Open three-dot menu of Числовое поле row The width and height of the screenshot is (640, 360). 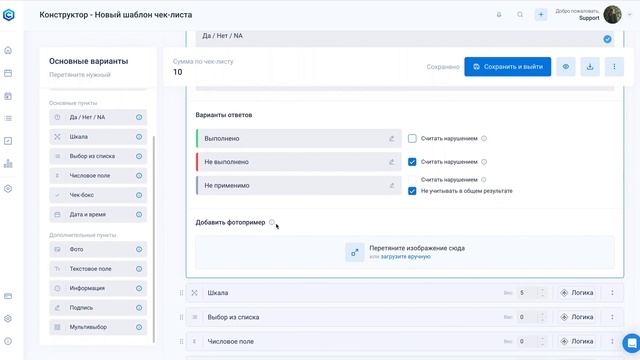click(x=612, y=341)
